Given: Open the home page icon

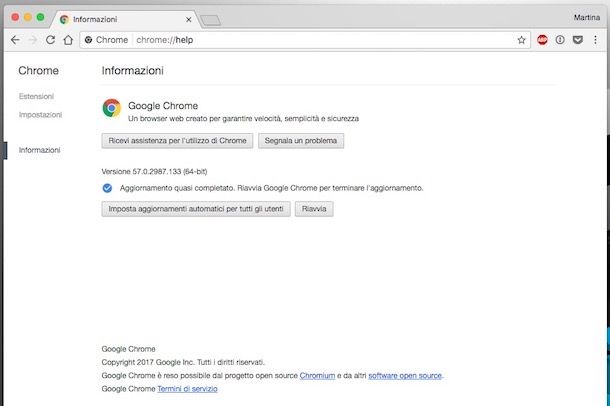Looking at the screenshot, I should coord(68,40).
